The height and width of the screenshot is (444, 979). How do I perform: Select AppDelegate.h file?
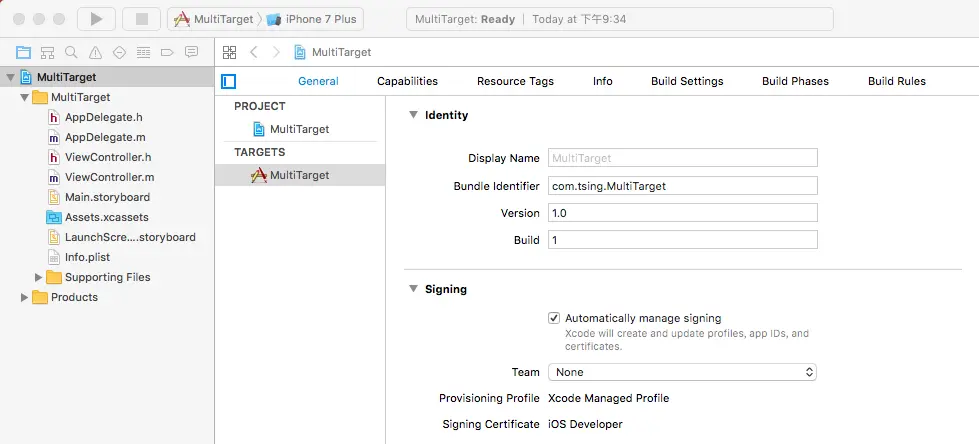[104, 117]
